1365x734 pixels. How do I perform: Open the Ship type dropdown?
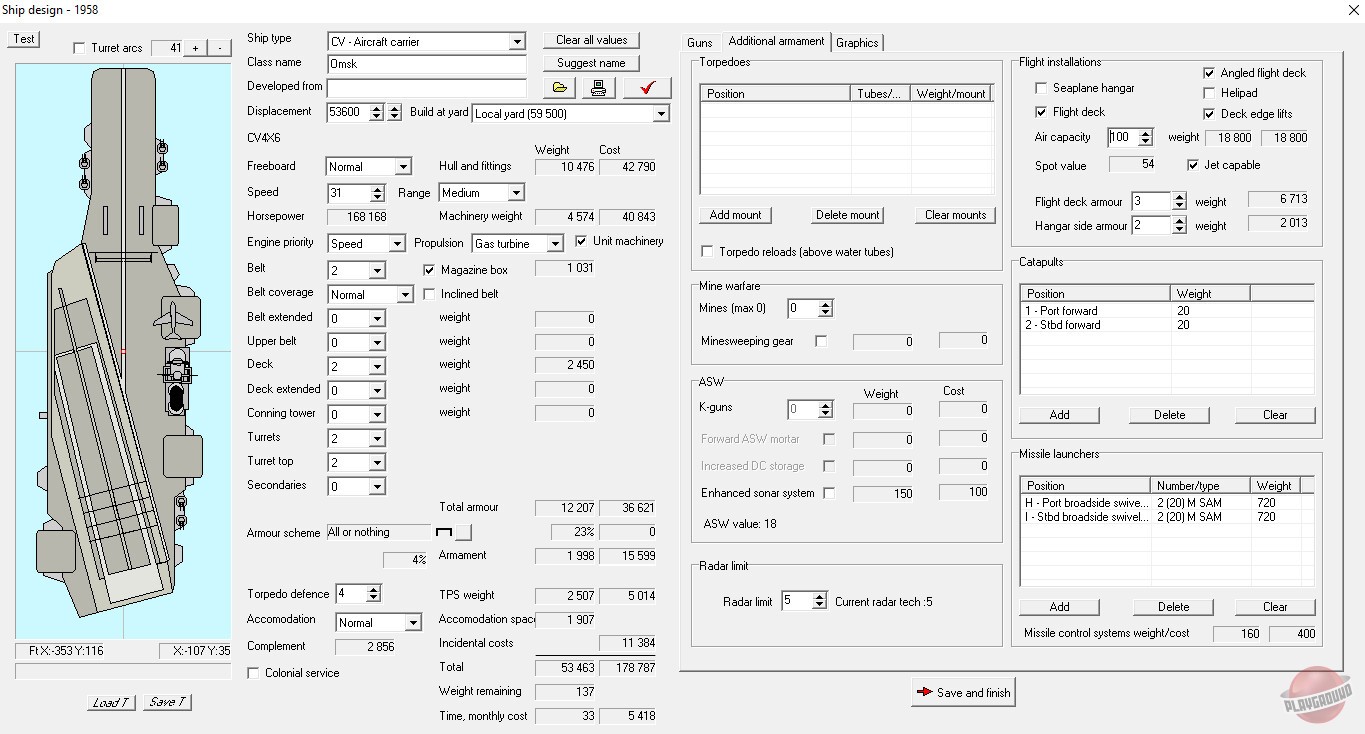pyautogui.click(x=516, y=42)
